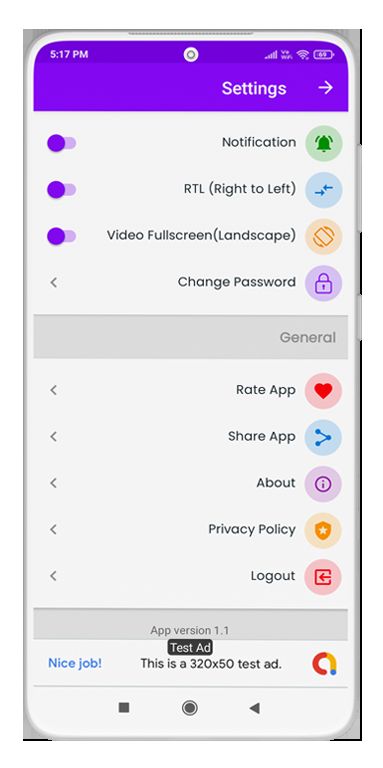Click the Nice job! ad link
This screenshot has height=768, width=383.
75,663
